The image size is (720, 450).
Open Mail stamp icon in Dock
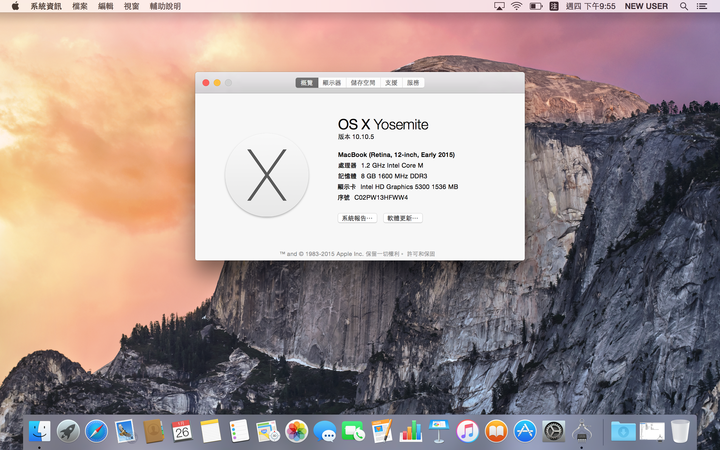[125, 431]
